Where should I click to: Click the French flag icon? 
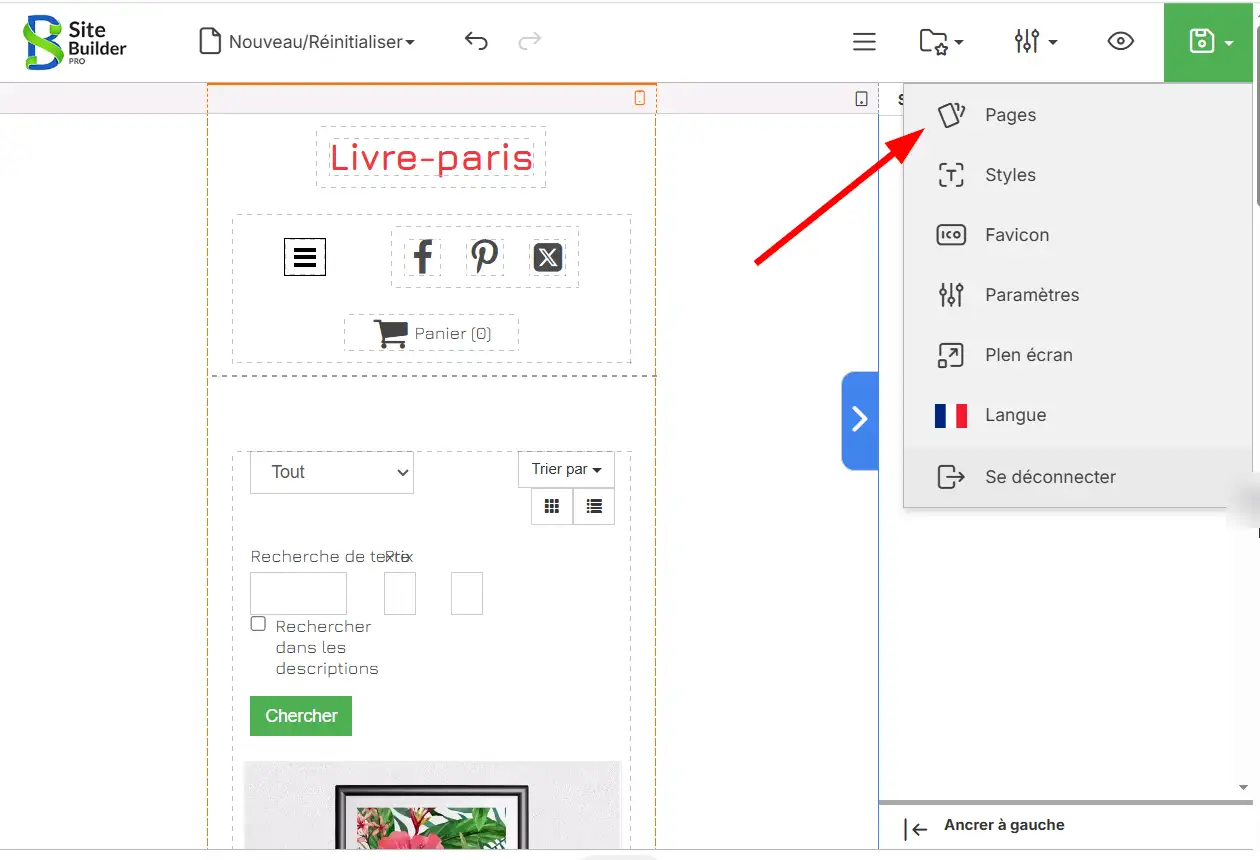[951, 415]
